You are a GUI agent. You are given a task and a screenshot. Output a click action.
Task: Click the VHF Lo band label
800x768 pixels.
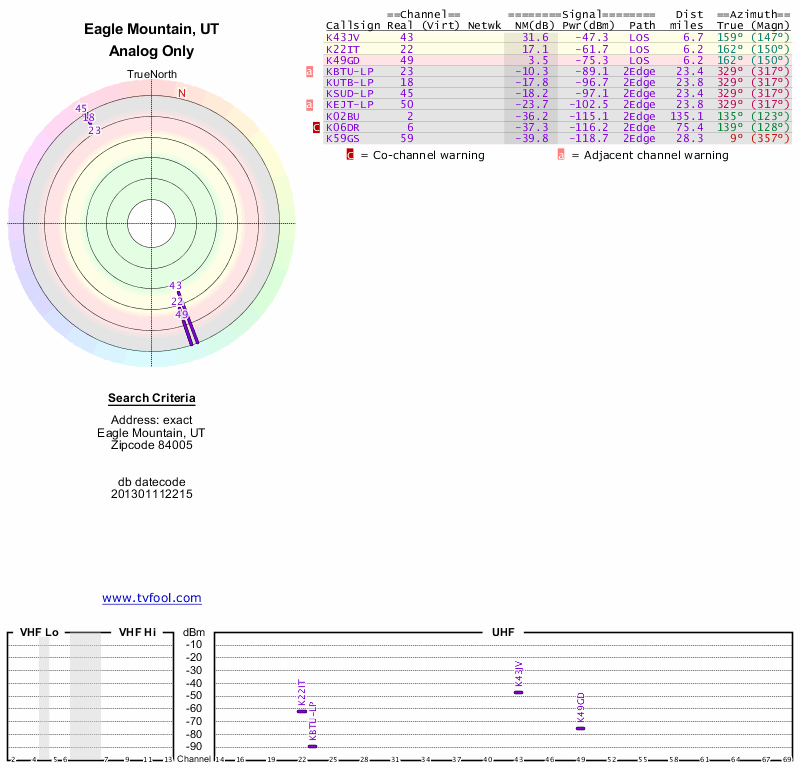[39, 632]
